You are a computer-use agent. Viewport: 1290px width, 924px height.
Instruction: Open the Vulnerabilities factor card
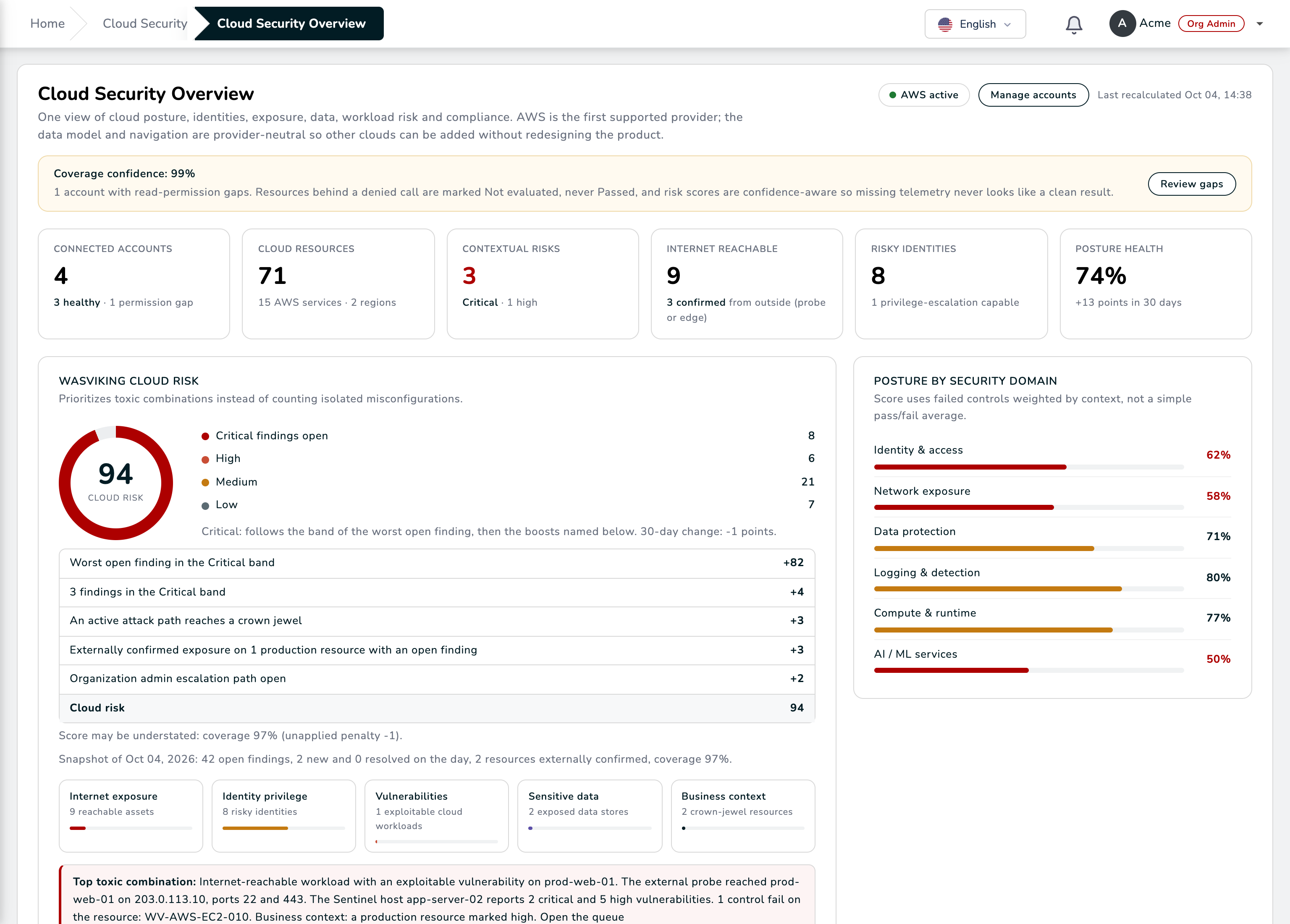click(x=436, y=816)
